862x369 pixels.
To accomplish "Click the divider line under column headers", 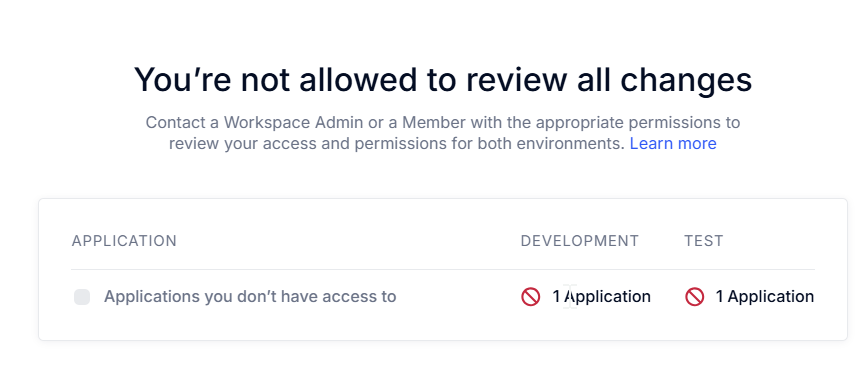I will click(443, 269).
